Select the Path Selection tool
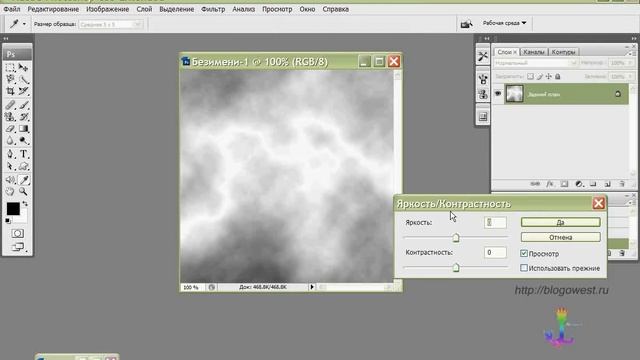This screenshot has height=360, width=640. coord(10,166)
